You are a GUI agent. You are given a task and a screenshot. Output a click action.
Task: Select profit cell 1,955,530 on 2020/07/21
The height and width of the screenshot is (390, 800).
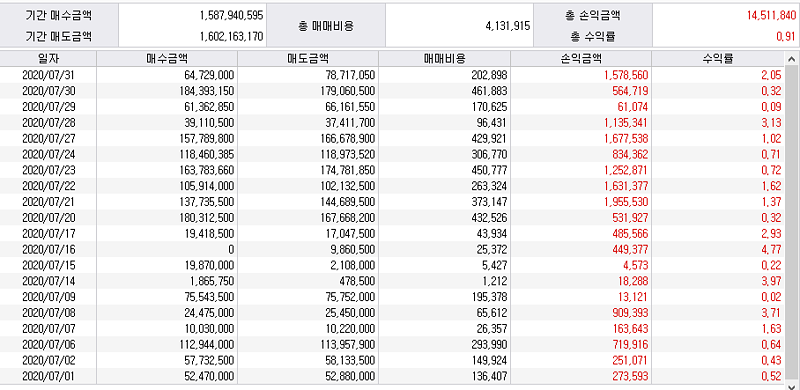tap(626, 202)
